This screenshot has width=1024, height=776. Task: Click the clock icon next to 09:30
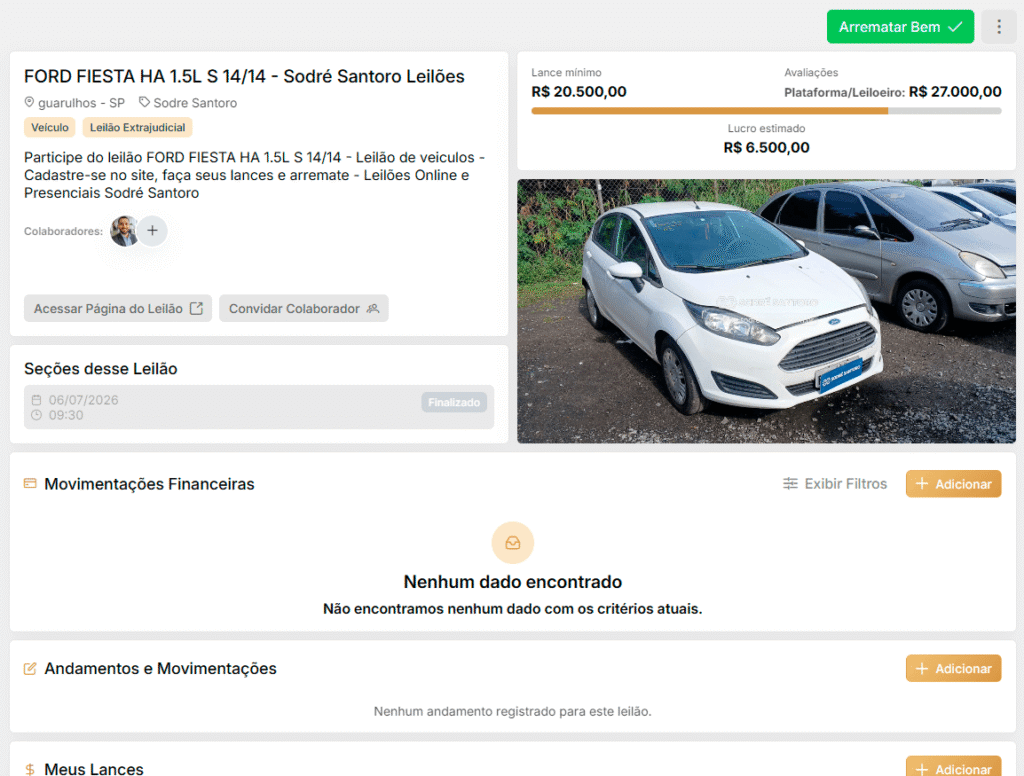[37, 415]
